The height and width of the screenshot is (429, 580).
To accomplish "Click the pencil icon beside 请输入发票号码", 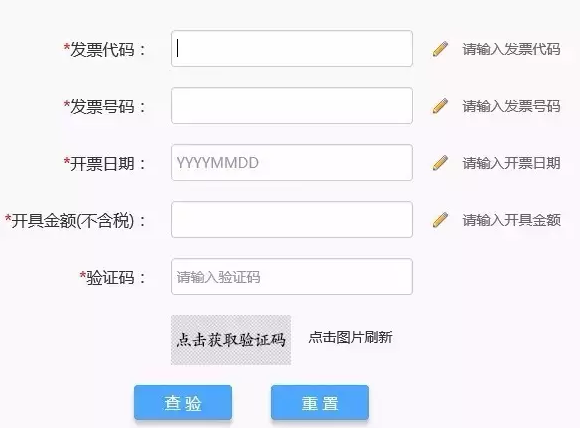I will pos(440,106).
